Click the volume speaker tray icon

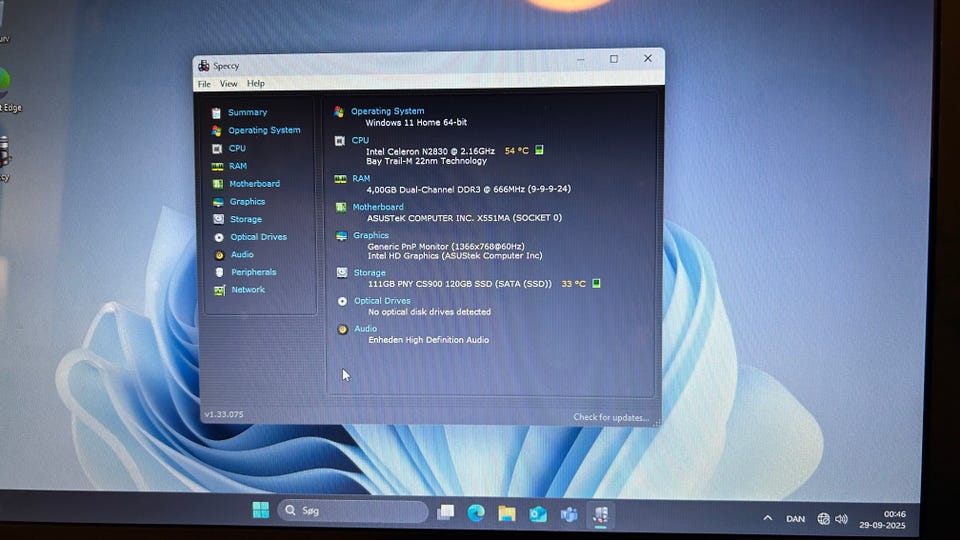tap(842, 519)
